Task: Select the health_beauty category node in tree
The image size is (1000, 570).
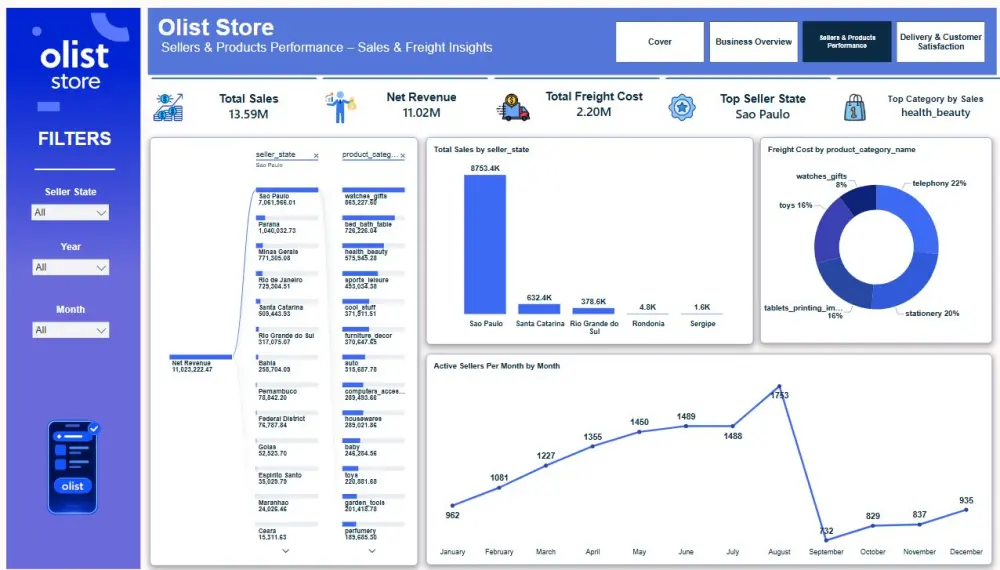Action: click(x=374, y=252)
